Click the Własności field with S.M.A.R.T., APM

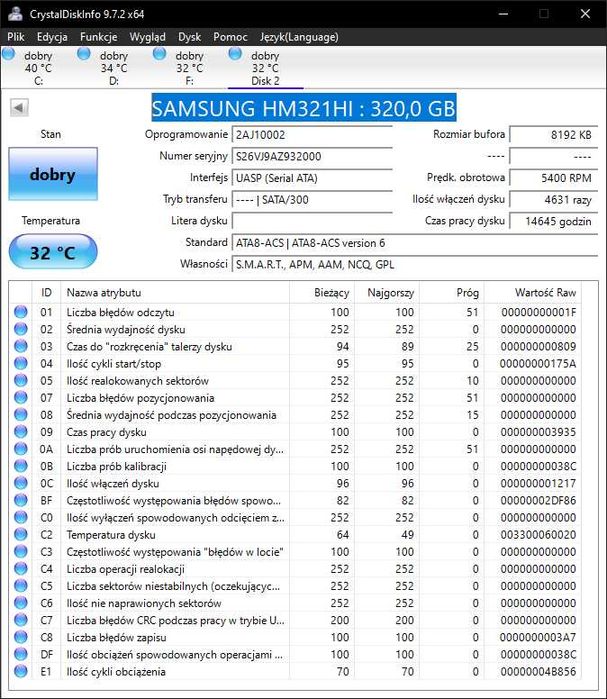(x=414, y=264)
